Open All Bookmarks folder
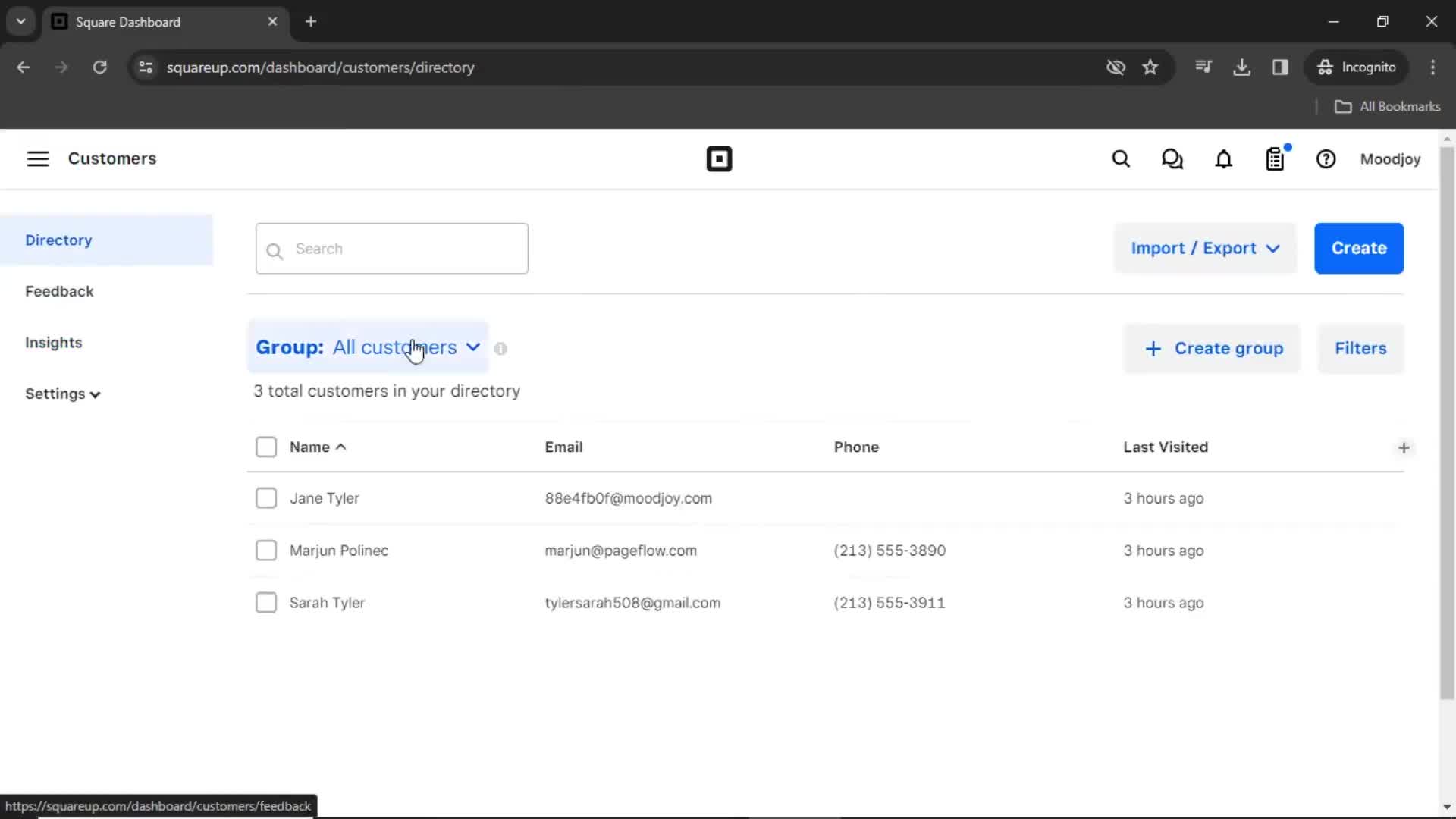The height and width of the screenshot is (819, 1456). tap(1387, 107)
